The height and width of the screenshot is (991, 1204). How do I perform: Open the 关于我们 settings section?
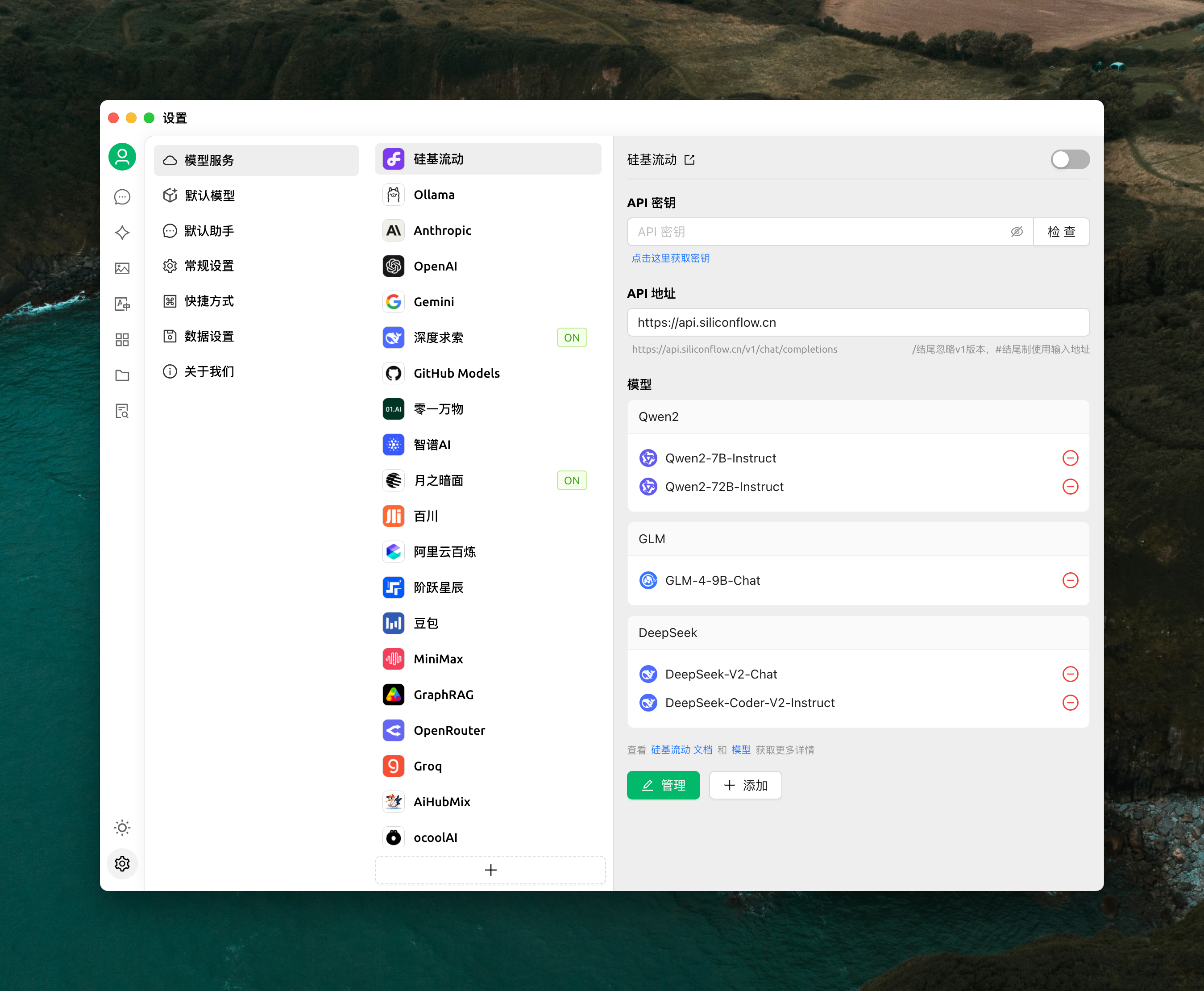pyautogui.click(x=256, y=371)
